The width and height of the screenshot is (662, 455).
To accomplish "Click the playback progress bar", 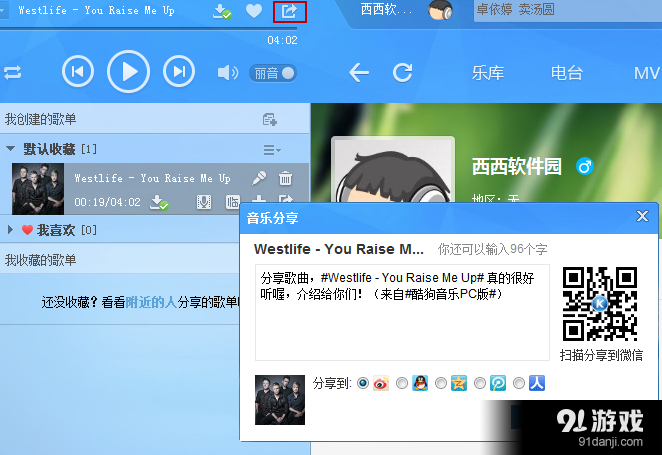I will [x=149, y=29].
